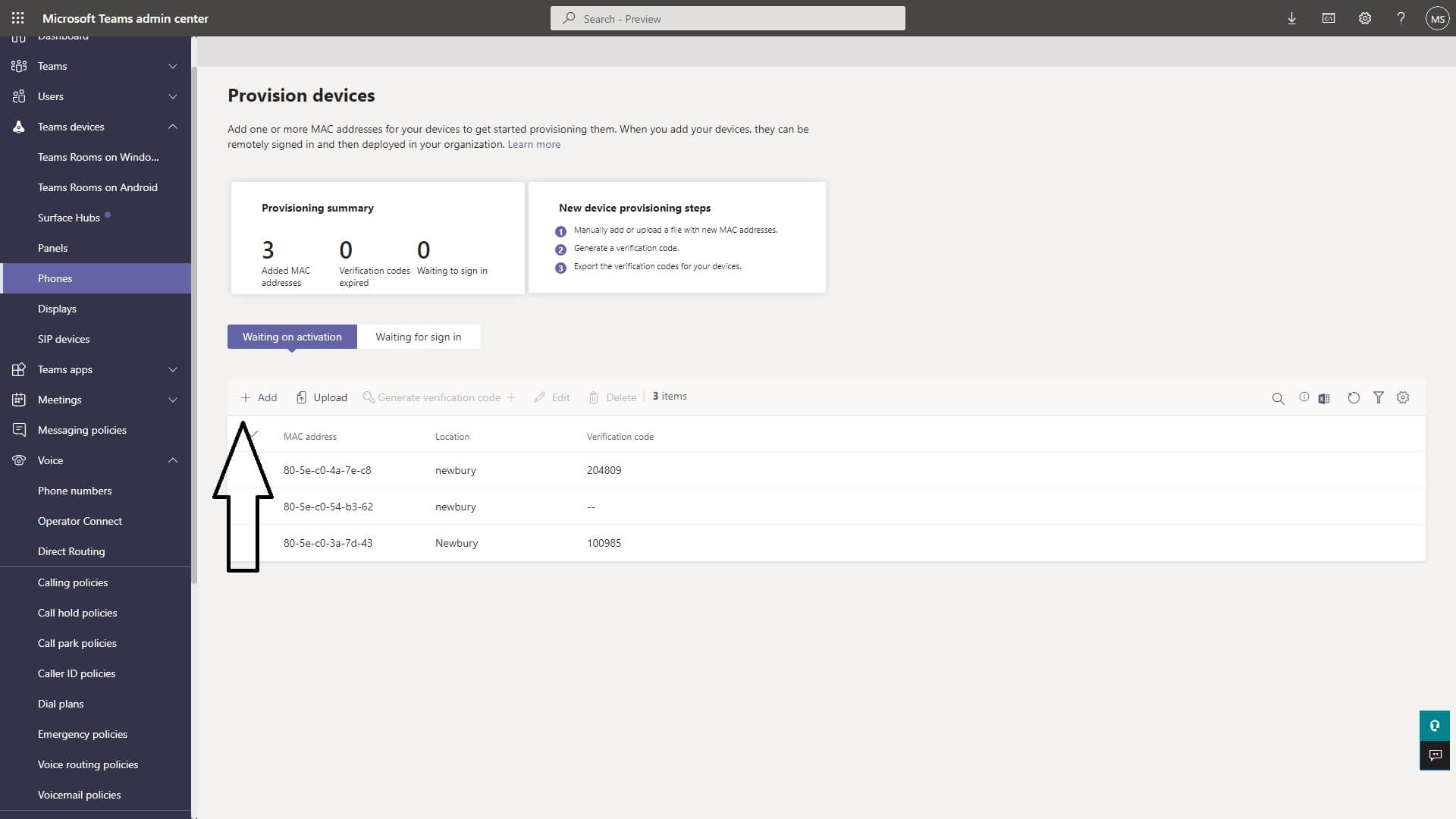Open search on the device list toolbar
This screenshot has width=1456, height=819.
pyautogui.click(x=1279, y=397)
